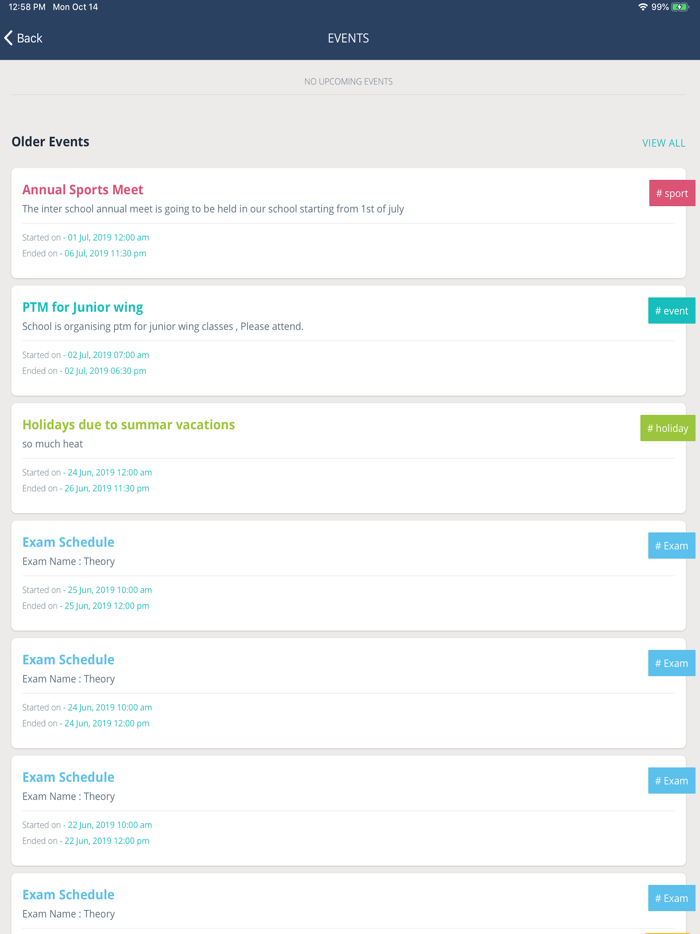The height and width of the screenshot is (934, 700).
Task: Tap the back chevron arrow icon
Action: (10, 38)
